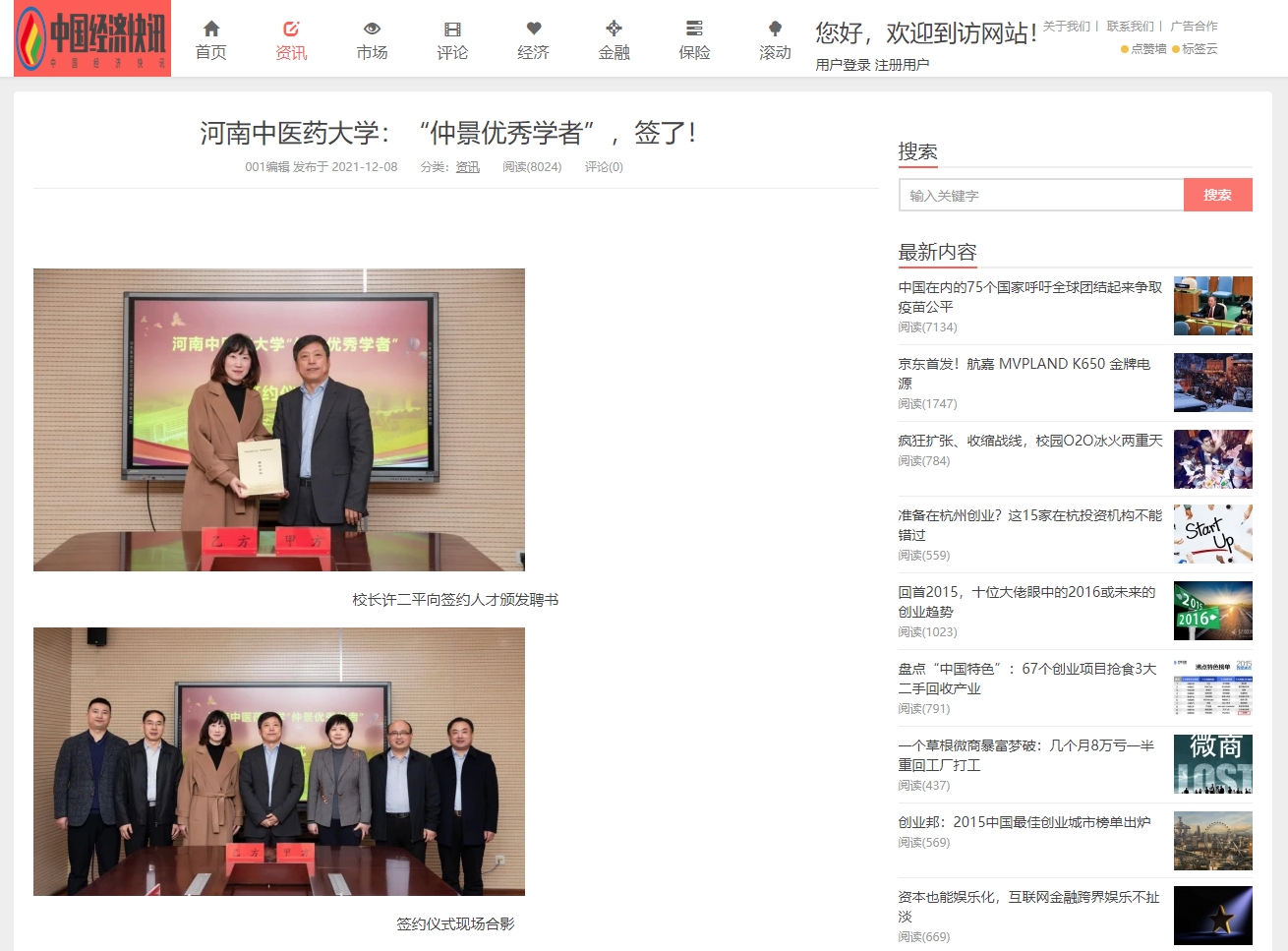Open the 滚动 tree icon
This screenshot has height=951, width=1288.
(x=775, y=29)
